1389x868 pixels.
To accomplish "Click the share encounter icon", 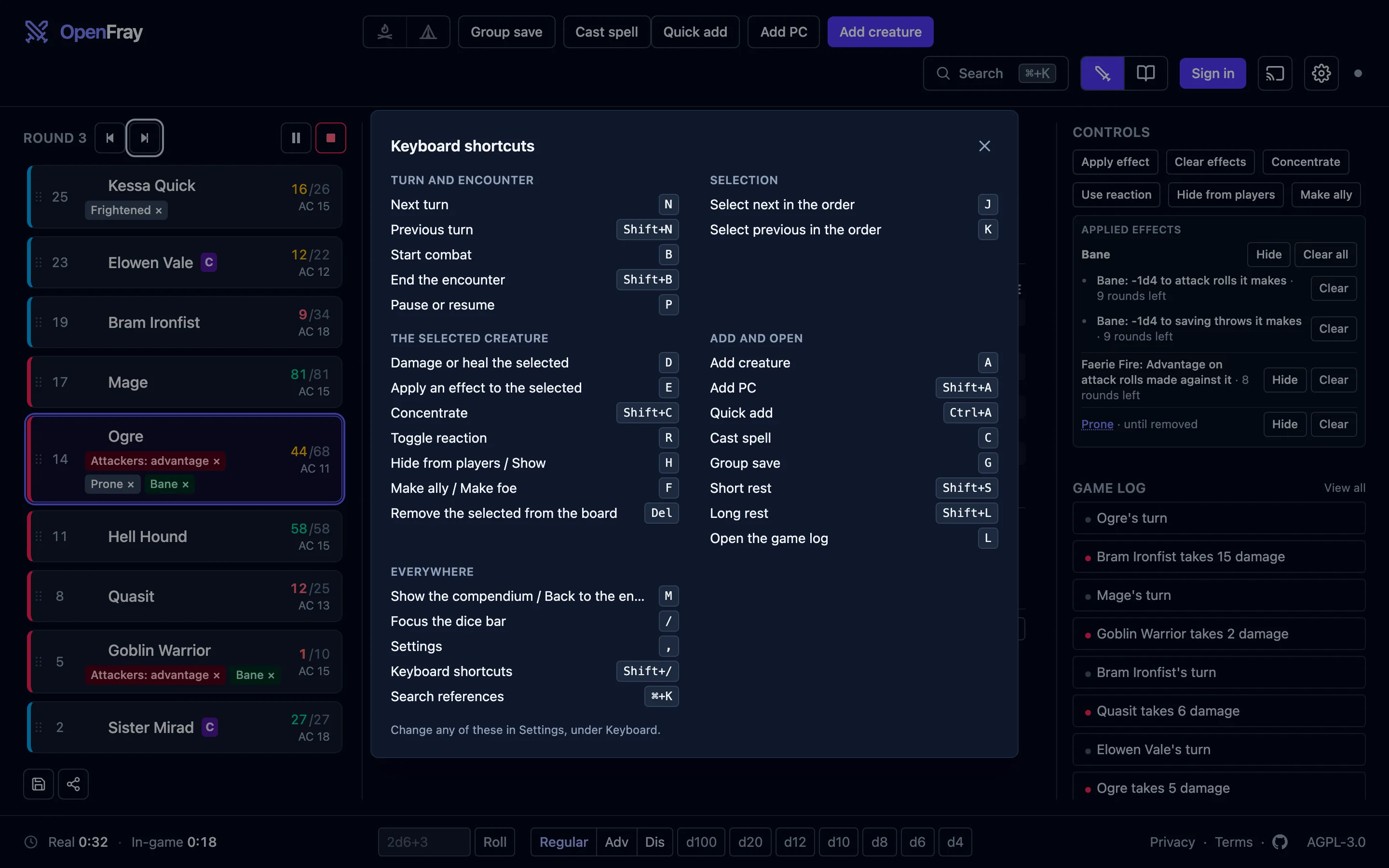I will [73, 784].
